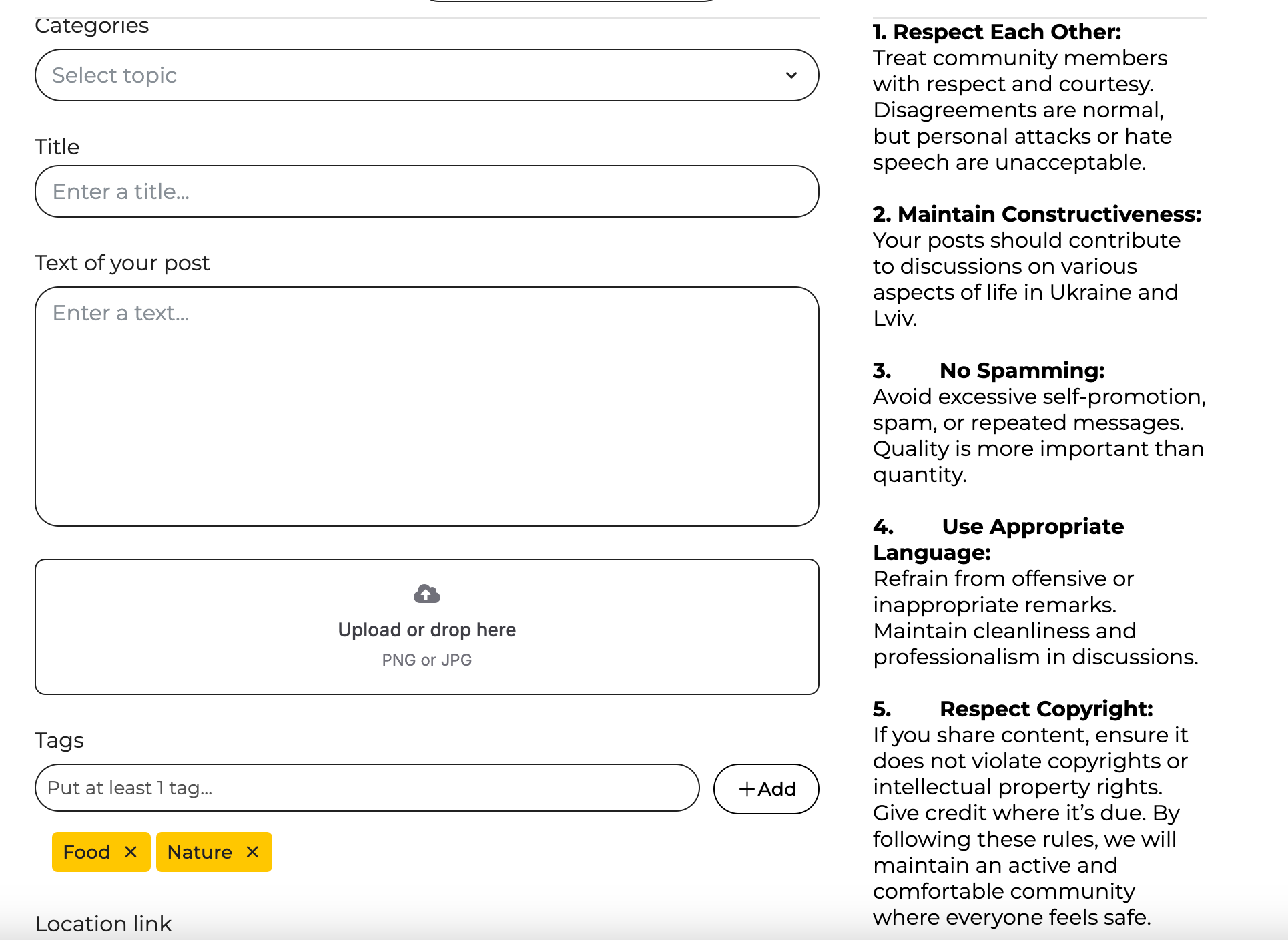The width and height of the screenshot is (1288, 940).
Task: Select the Food tag chip
Action: point(87,852)
